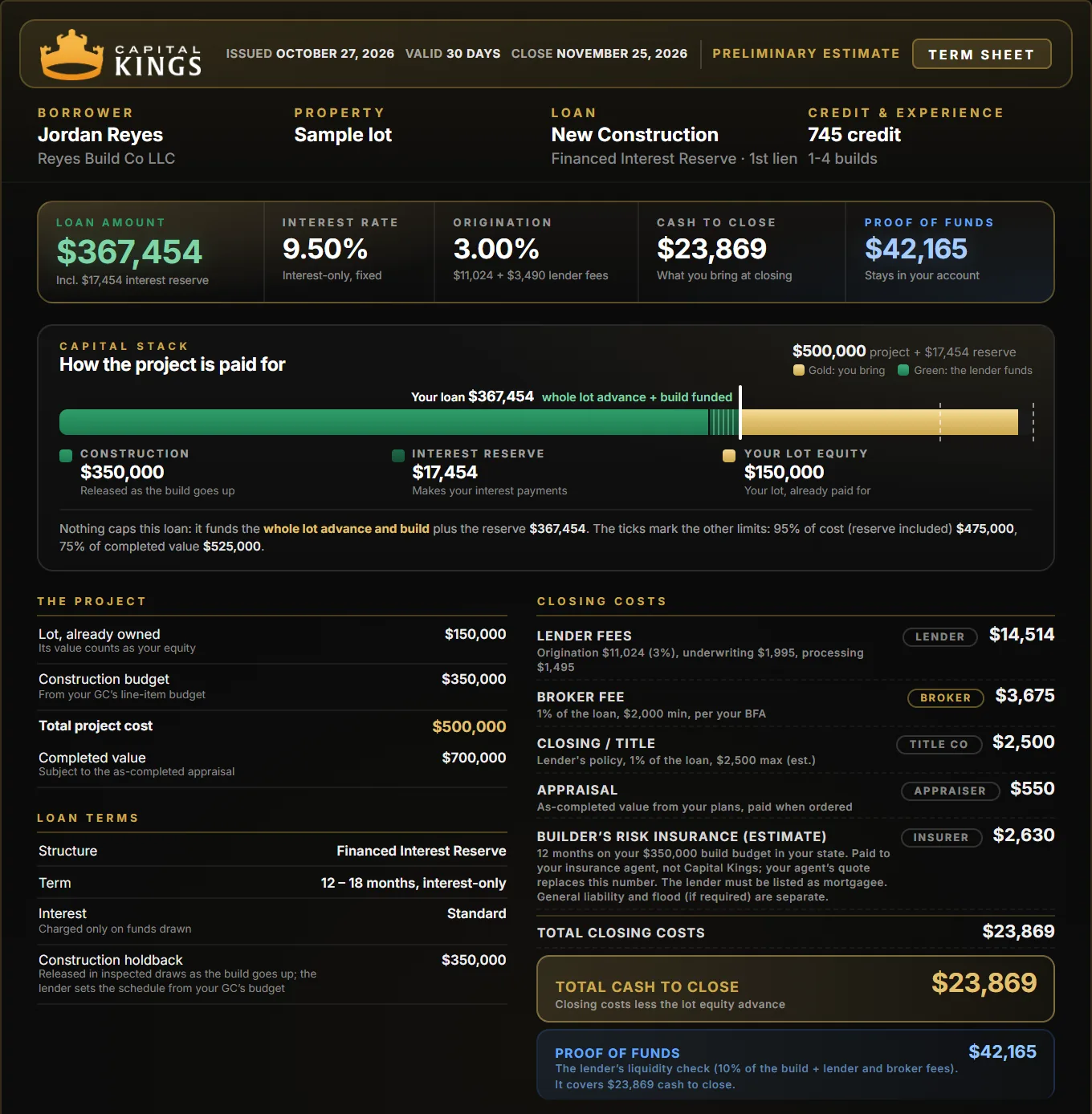
Task: Click the 'Financed Interest Reserve' Structure value
Action: (422, 851)
